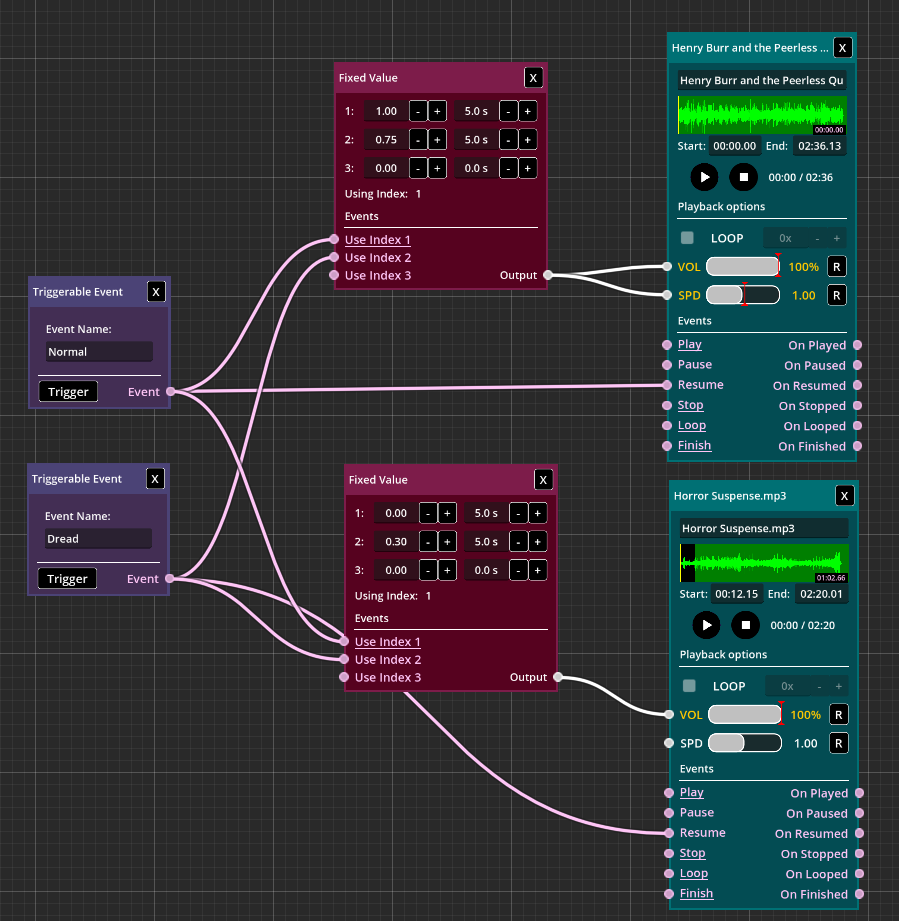Adjust the VOL slider on Henry Burr node
This screenshot has height=921, width=899.
742,267
